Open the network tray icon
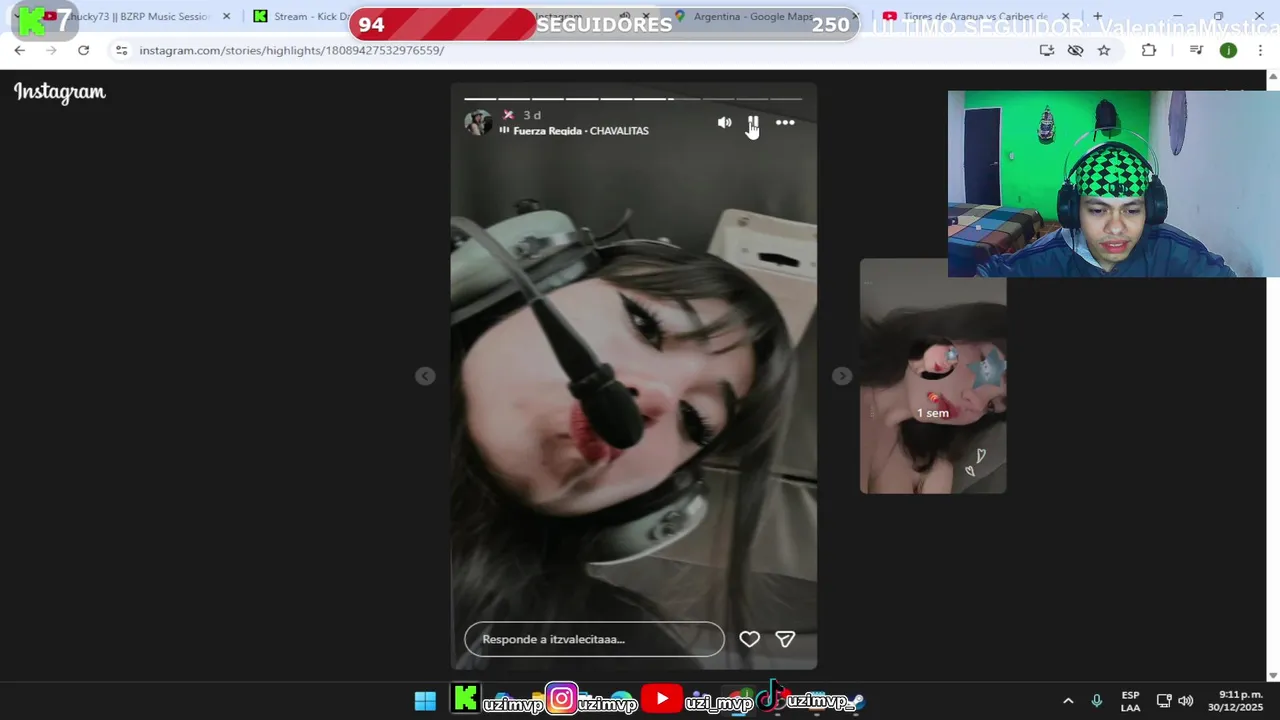The width and height of the screenshot is (1280, 720). [1164, 701]
